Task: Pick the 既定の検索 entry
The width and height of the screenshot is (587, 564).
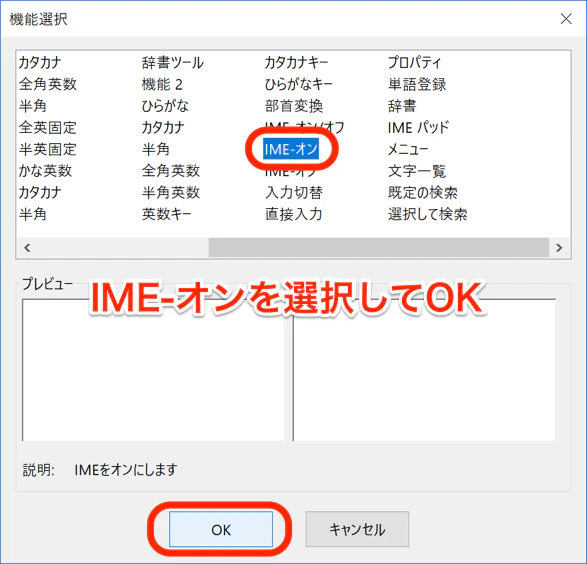Action: coord(423,192)
